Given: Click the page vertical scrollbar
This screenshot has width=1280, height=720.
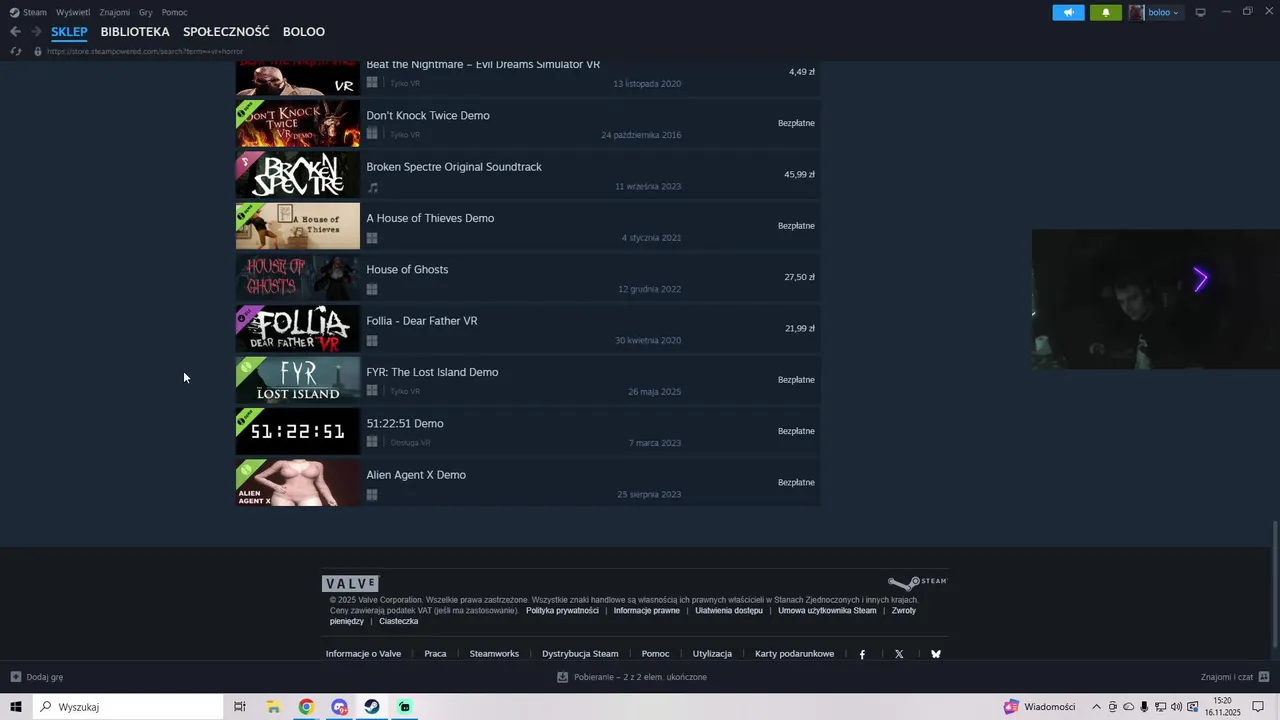Looking at the screenshot, I should coord(1275,586).
